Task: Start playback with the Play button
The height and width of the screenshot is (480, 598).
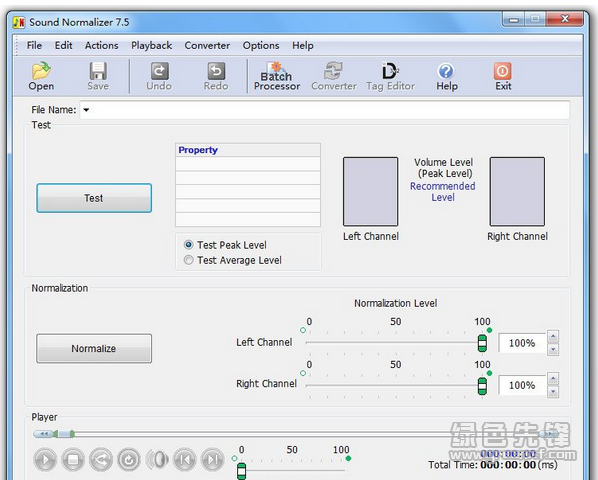Action: coord(45,460)
